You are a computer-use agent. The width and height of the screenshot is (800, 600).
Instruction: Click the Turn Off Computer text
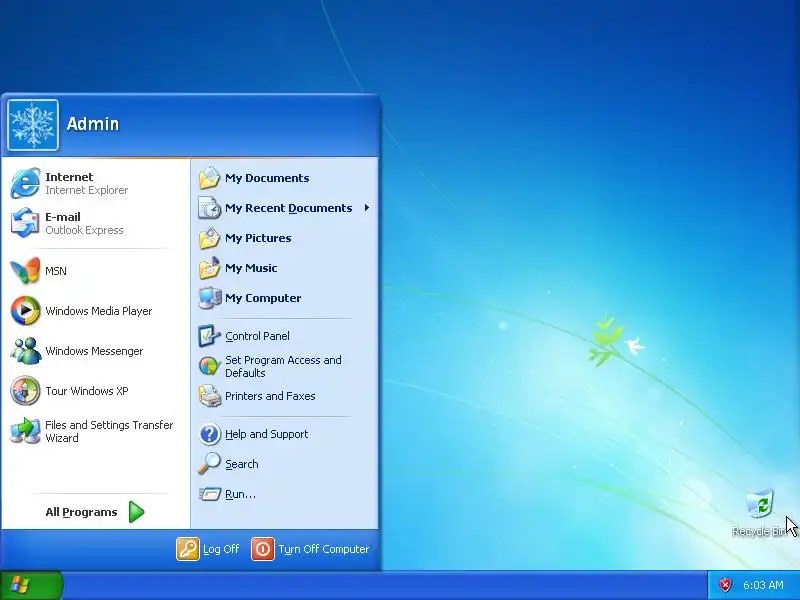point(323,549)
